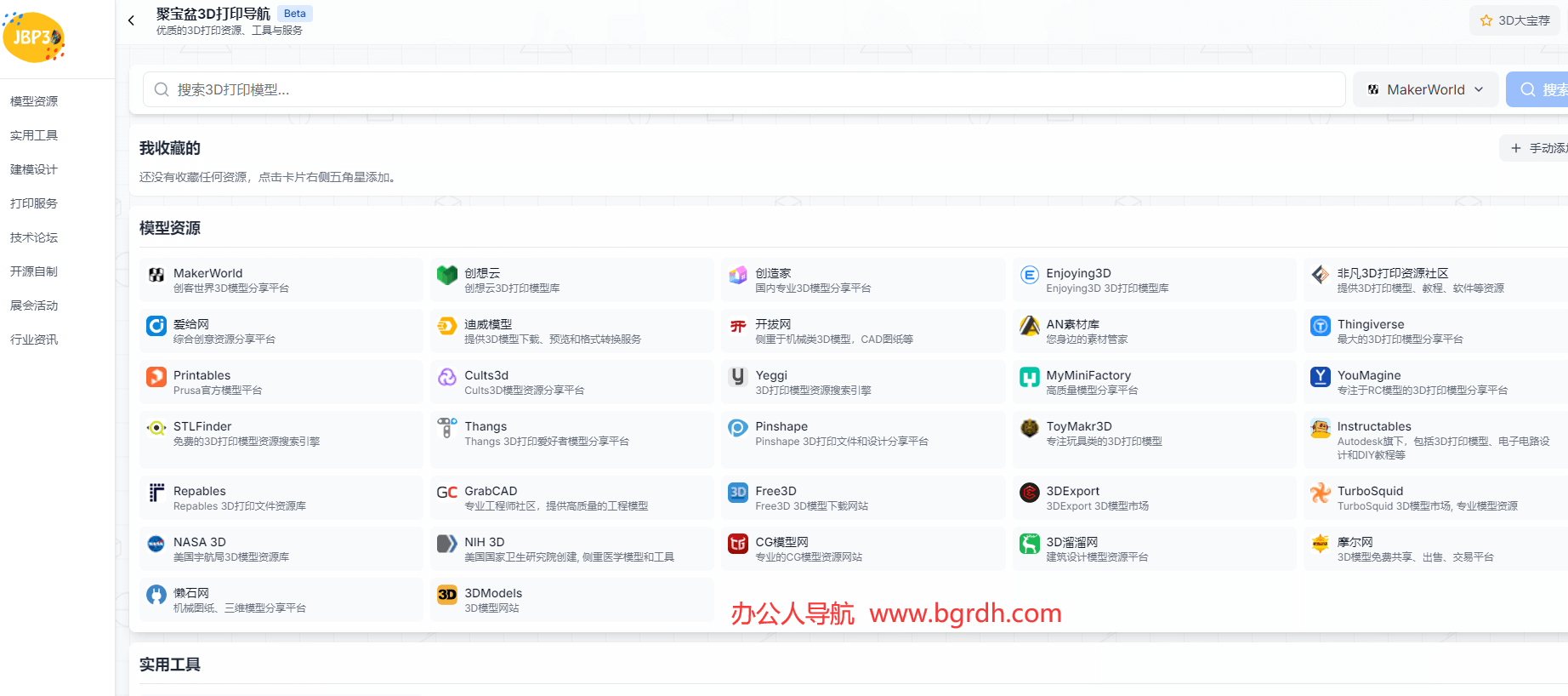The width and height of the screenshot is (1568, 696).
Task: Open the NIH 3D link card
Action: (x=572, y=549)
